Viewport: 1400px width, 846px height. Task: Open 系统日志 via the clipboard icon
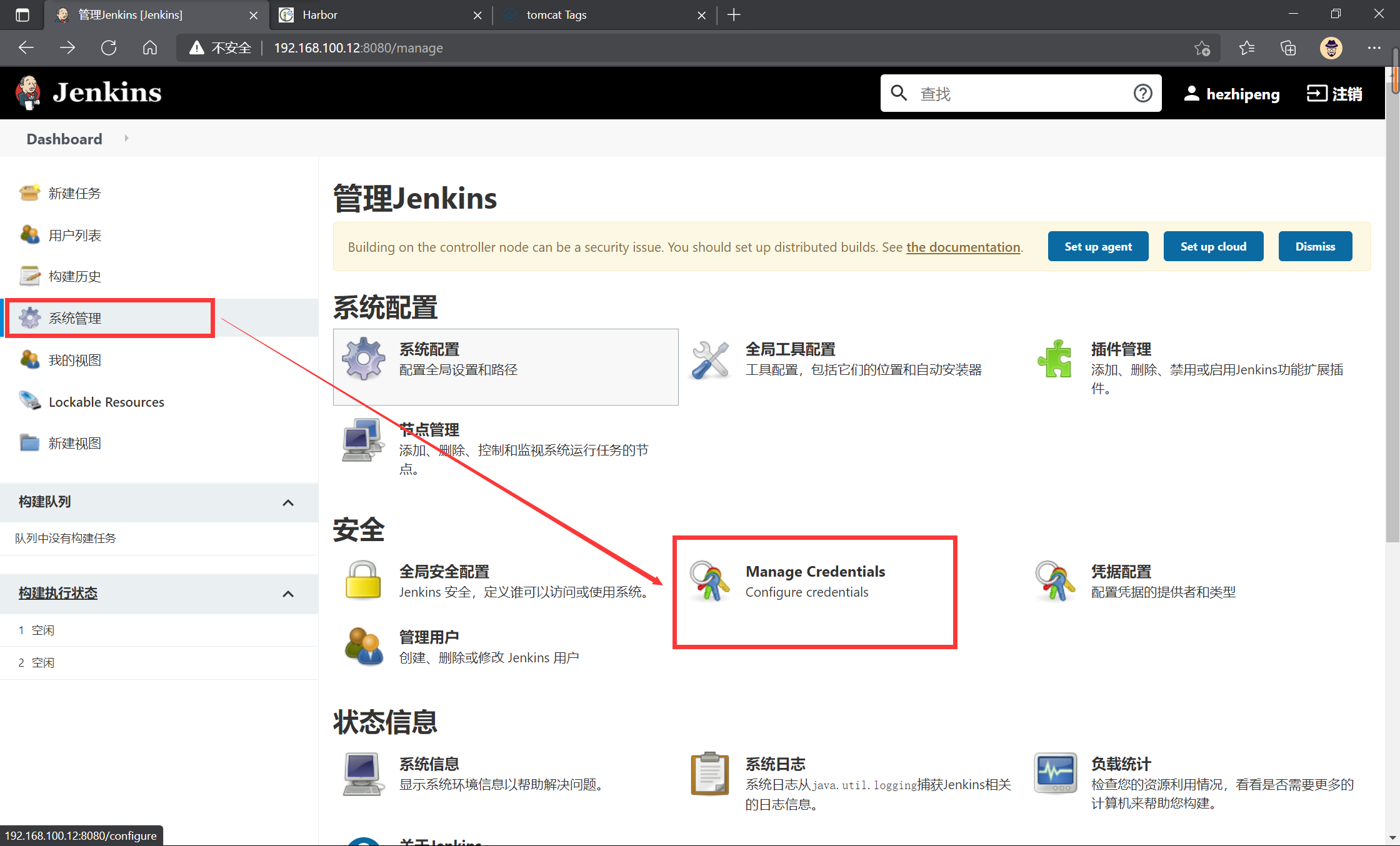point(710,774)
